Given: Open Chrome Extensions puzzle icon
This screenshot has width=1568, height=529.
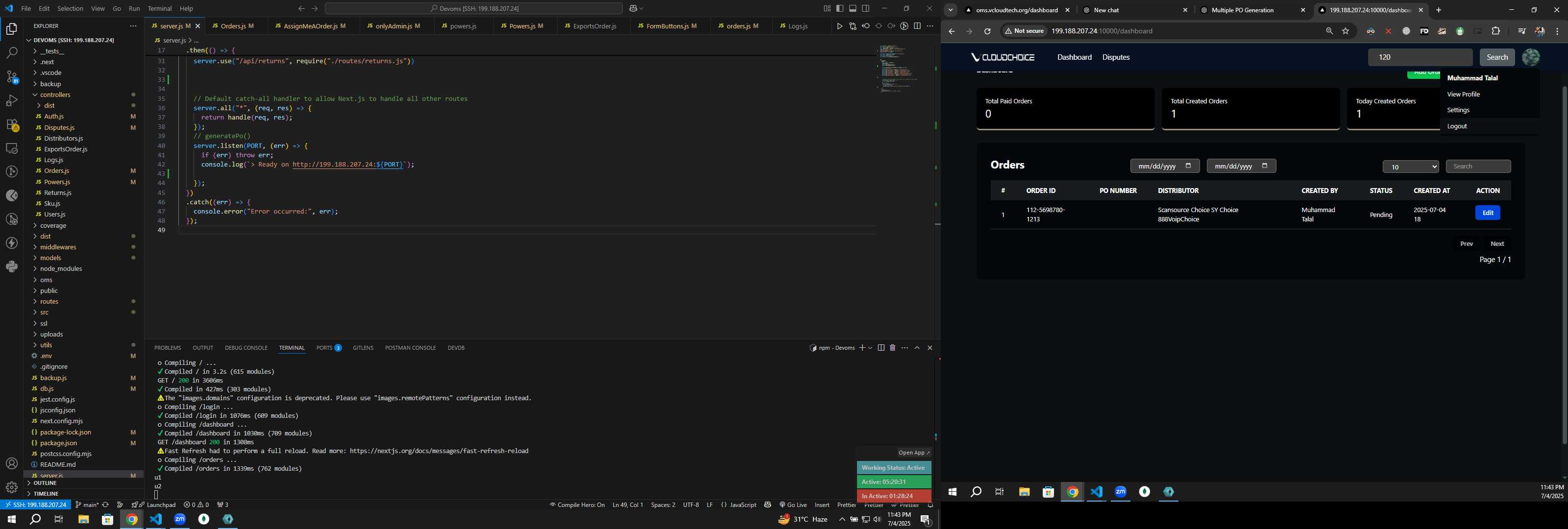Looking at the screenshot, I should point(1496,31).
